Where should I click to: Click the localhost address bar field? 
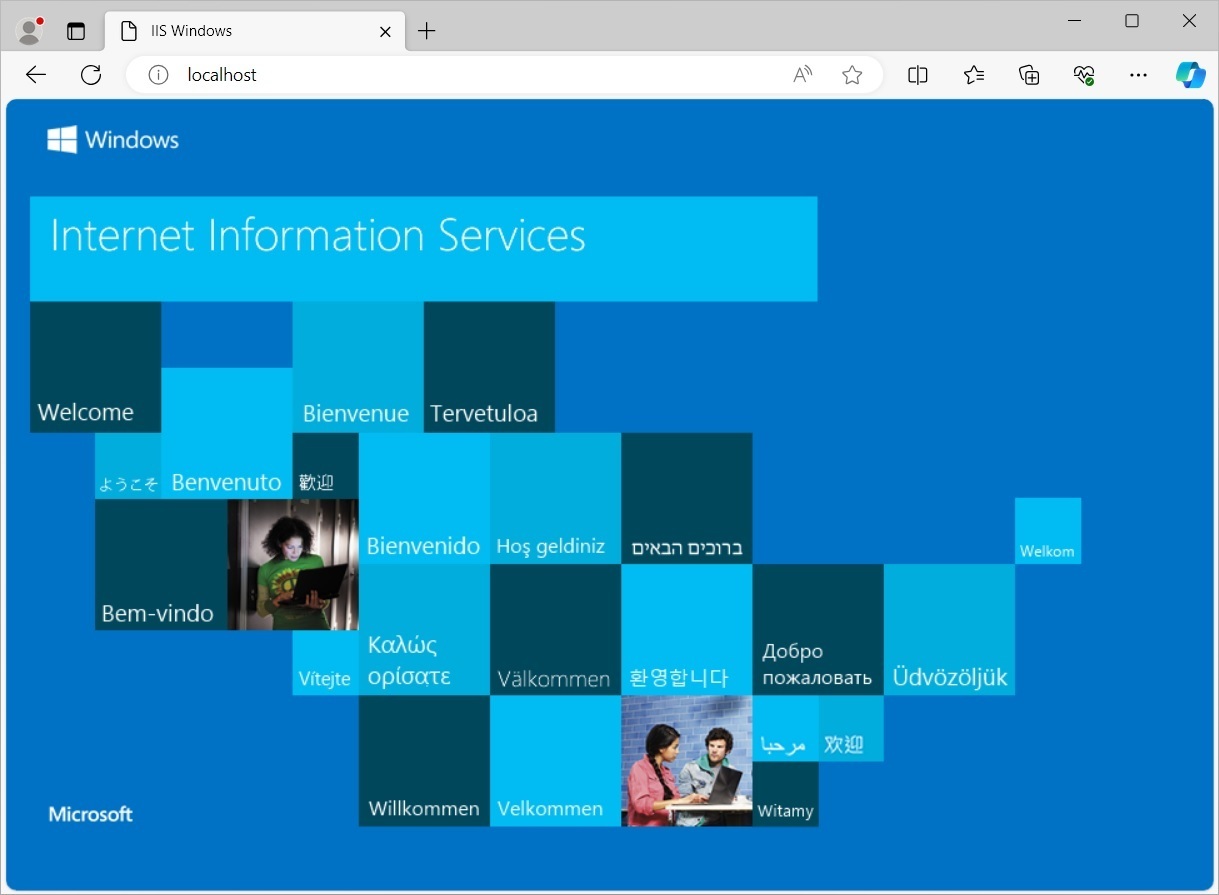point(470,75)
